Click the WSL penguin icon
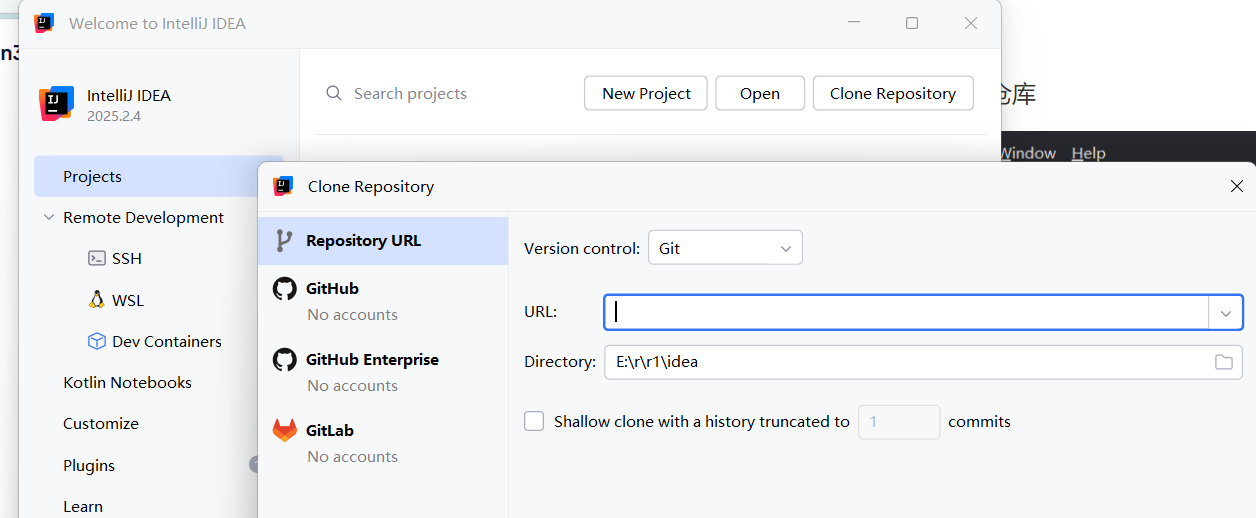 click(x=97, y=299)
